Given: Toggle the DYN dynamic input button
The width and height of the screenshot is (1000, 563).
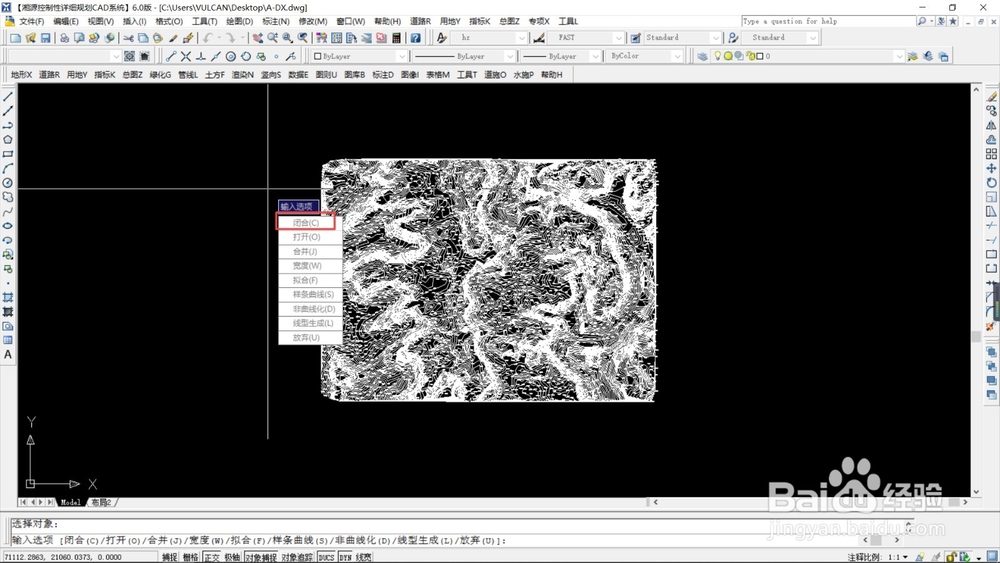Looking at the screenshot, I should pos(345,557).
